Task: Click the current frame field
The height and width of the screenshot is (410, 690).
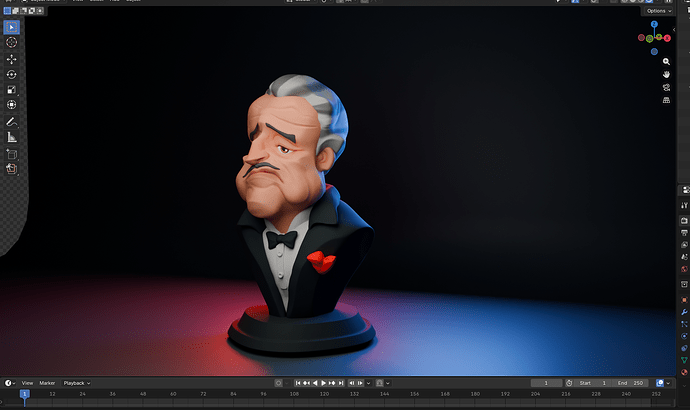Action: pos(547,383)
